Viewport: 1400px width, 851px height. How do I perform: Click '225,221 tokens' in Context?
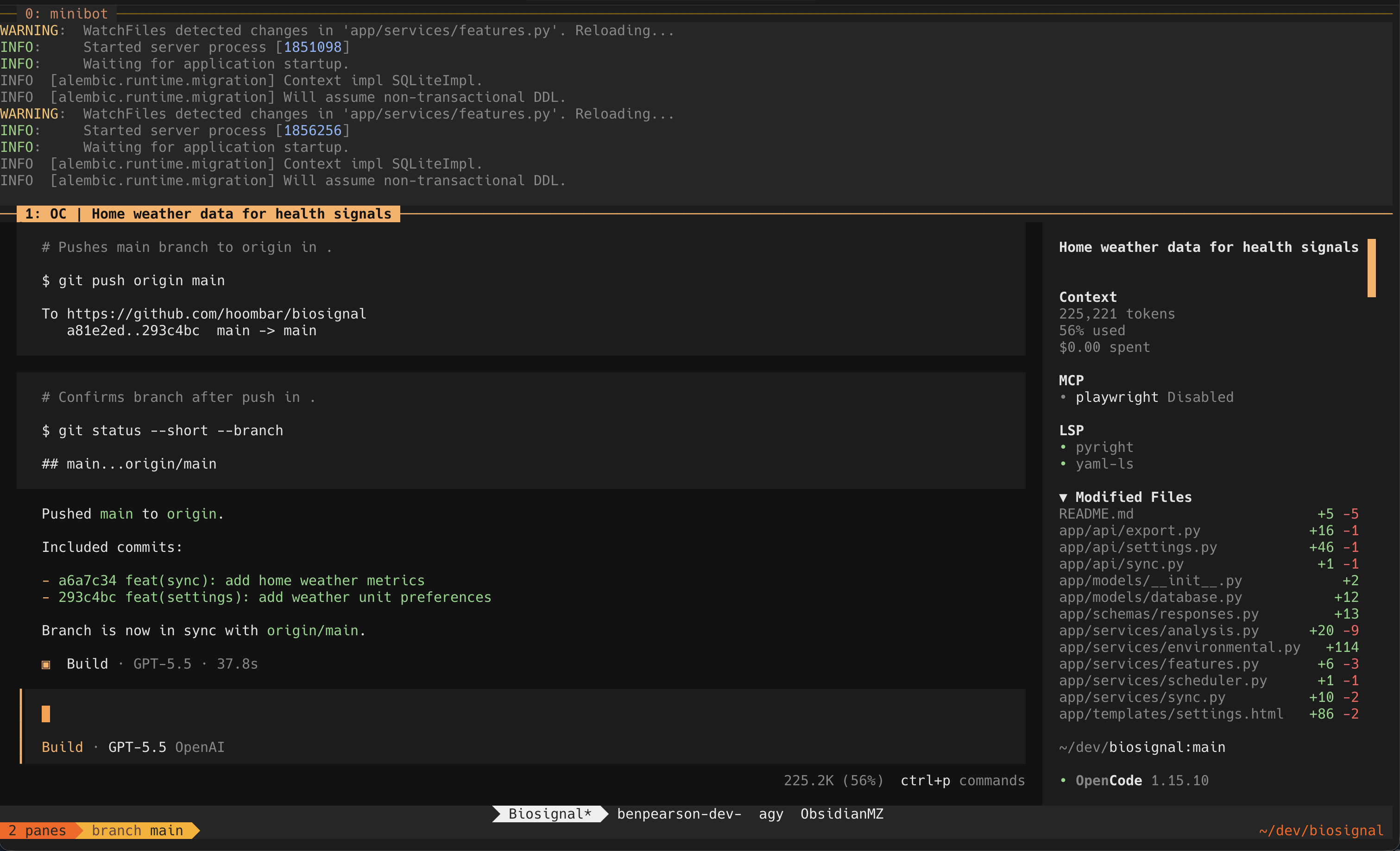(1116, 314)
